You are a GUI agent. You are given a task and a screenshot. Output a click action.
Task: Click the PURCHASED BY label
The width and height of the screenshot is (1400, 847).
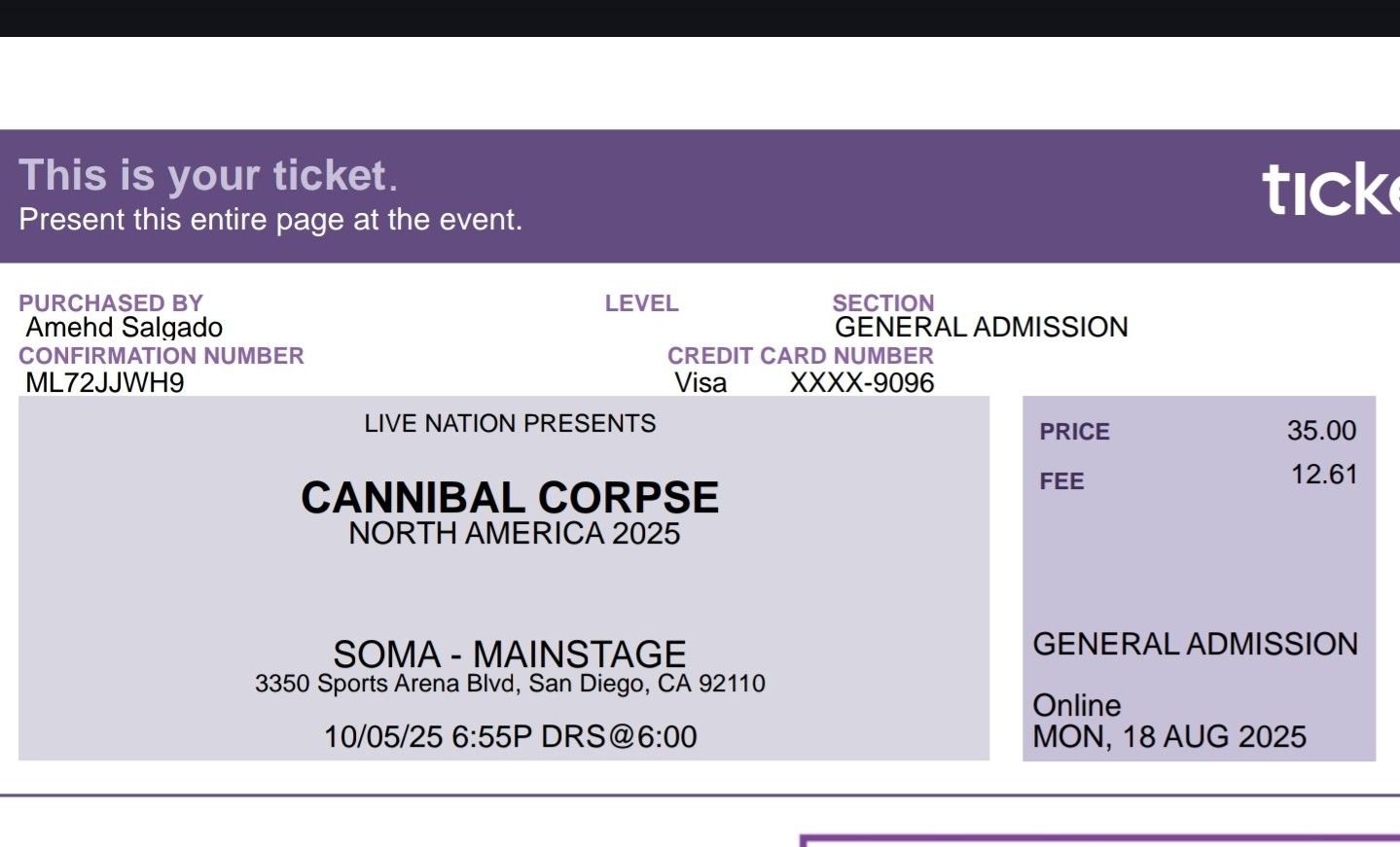pyautogui.click(x=111, y=303)
